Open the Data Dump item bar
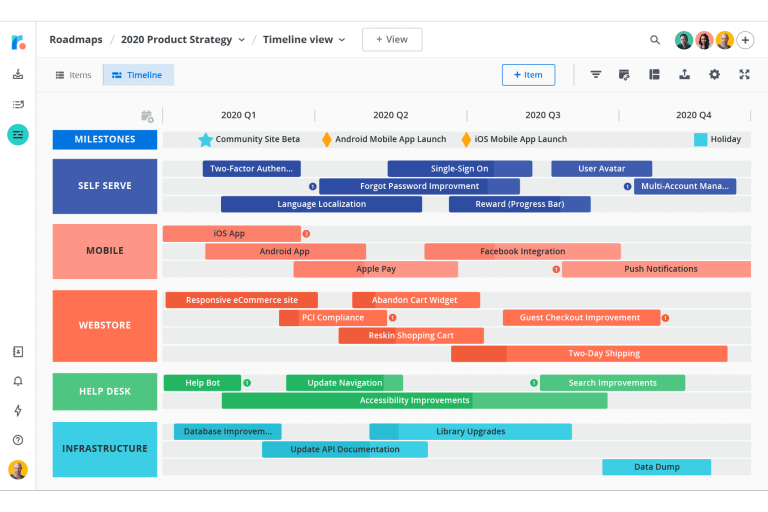This screenshot has width=768, height=512. tap(656, 467)
